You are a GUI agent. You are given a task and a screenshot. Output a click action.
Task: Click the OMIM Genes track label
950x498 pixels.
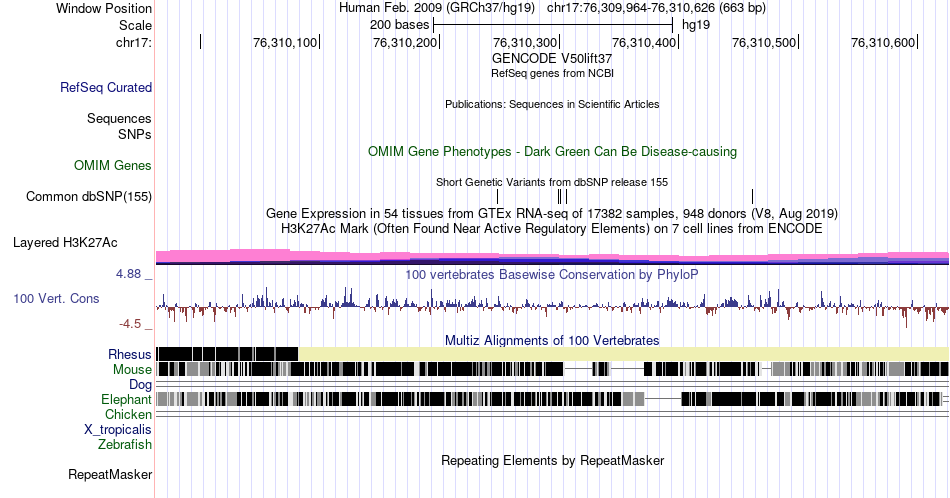[113, 165]
